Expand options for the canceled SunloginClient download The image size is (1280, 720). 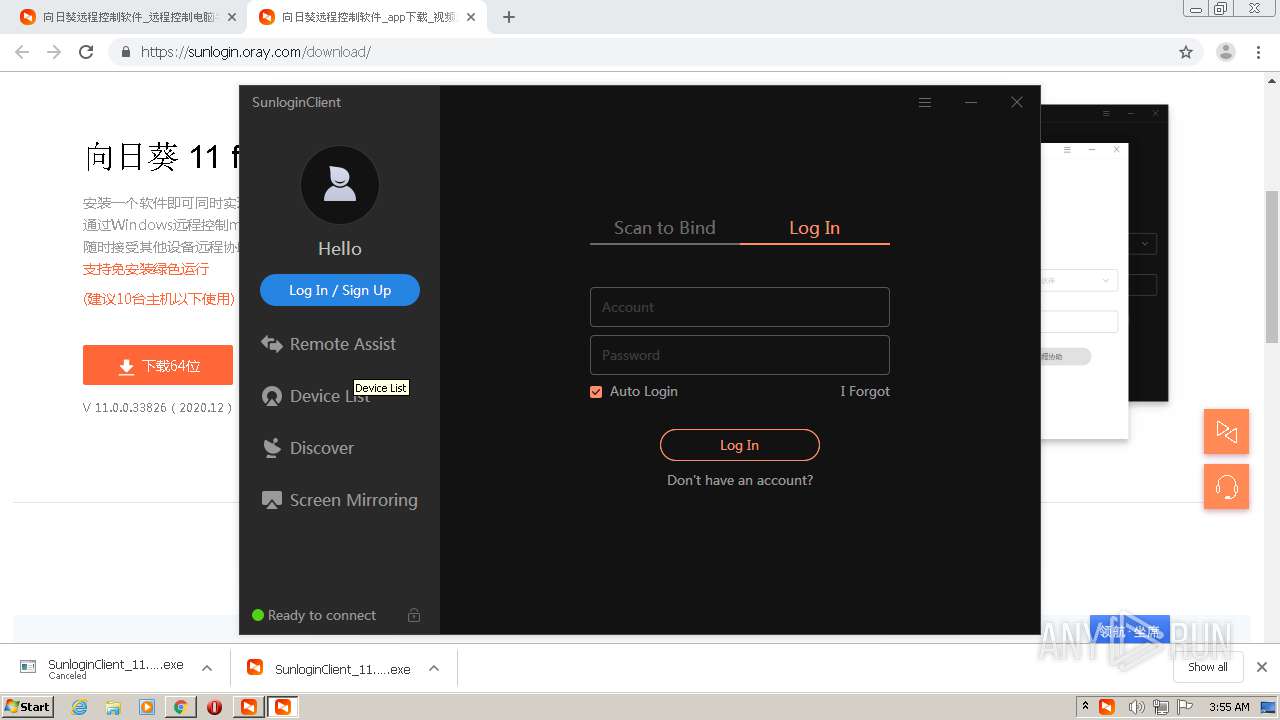pos(207,668)
